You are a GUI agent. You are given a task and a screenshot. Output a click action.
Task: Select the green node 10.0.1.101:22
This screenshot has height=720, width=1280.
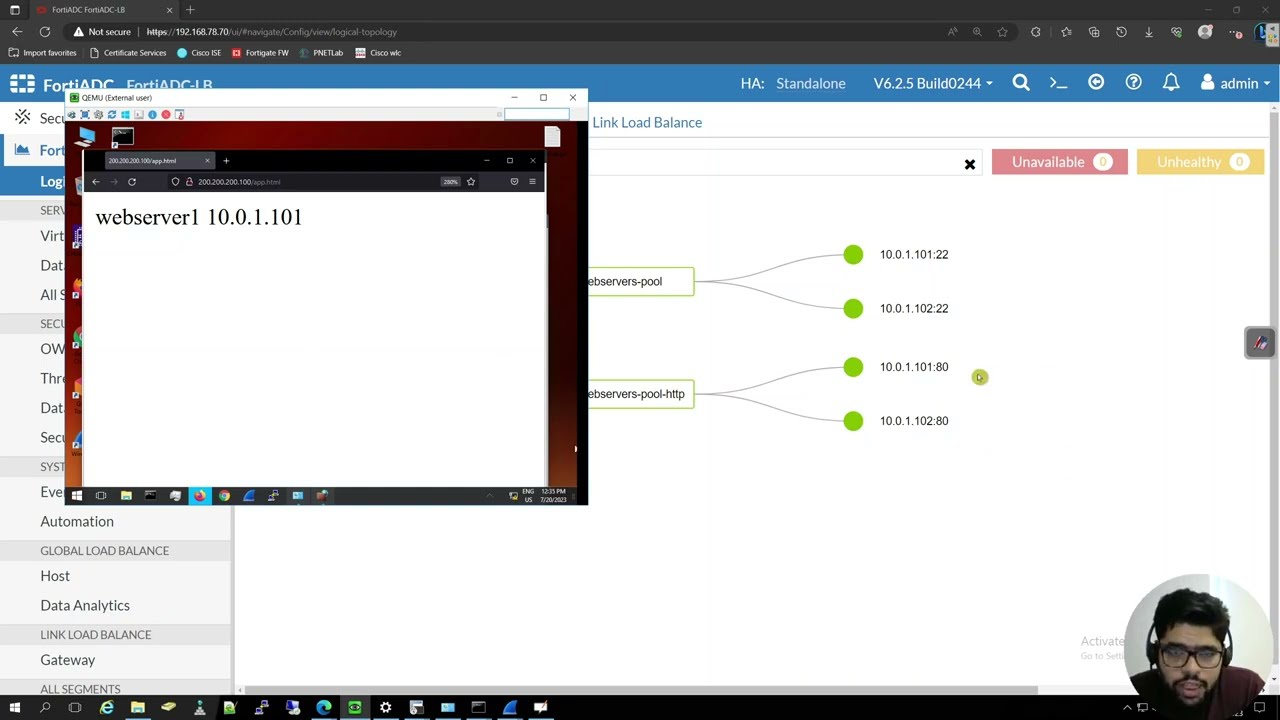[x=853, y=255]
